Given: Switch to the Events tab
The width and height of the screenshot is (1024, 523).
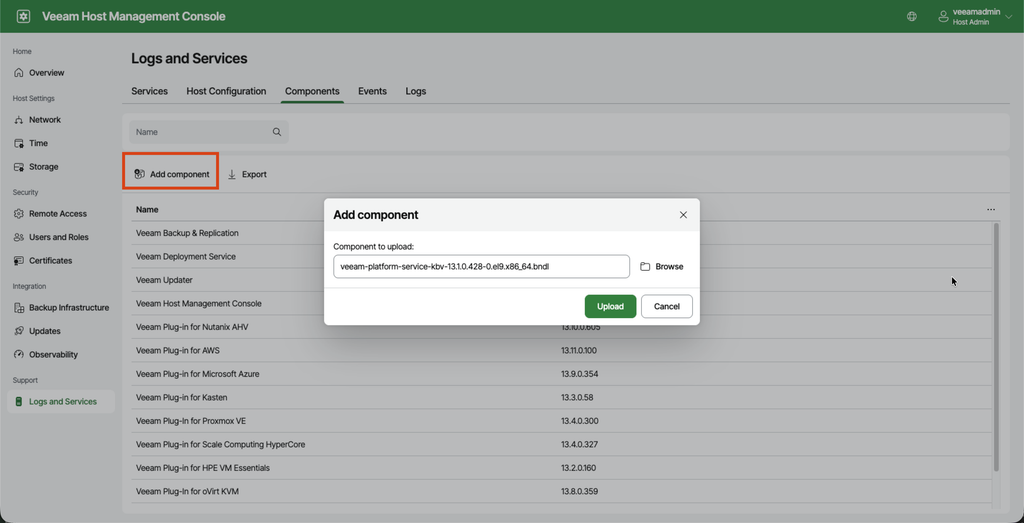Looking at the screenshot, I should [372, 91].
